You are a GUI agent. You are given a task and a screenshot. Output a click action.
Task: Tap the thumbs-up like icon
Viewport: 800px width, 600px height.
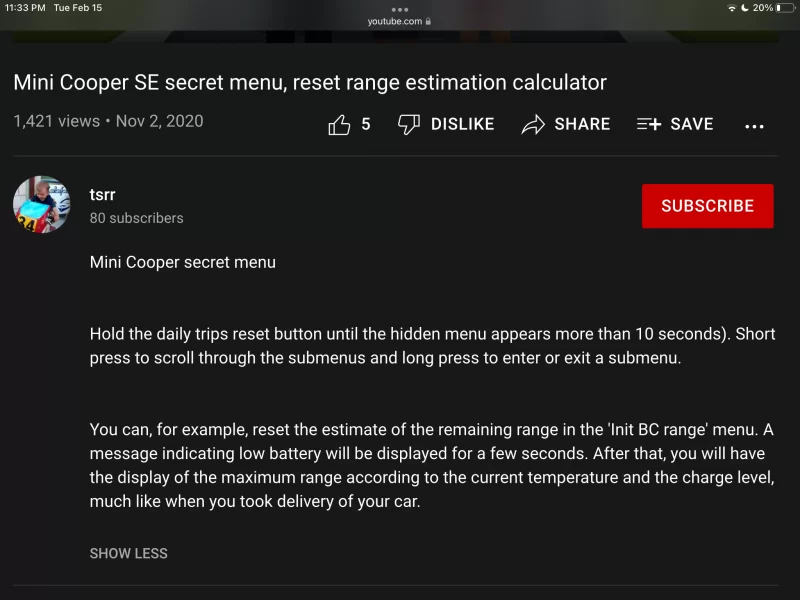coord(339,124)
